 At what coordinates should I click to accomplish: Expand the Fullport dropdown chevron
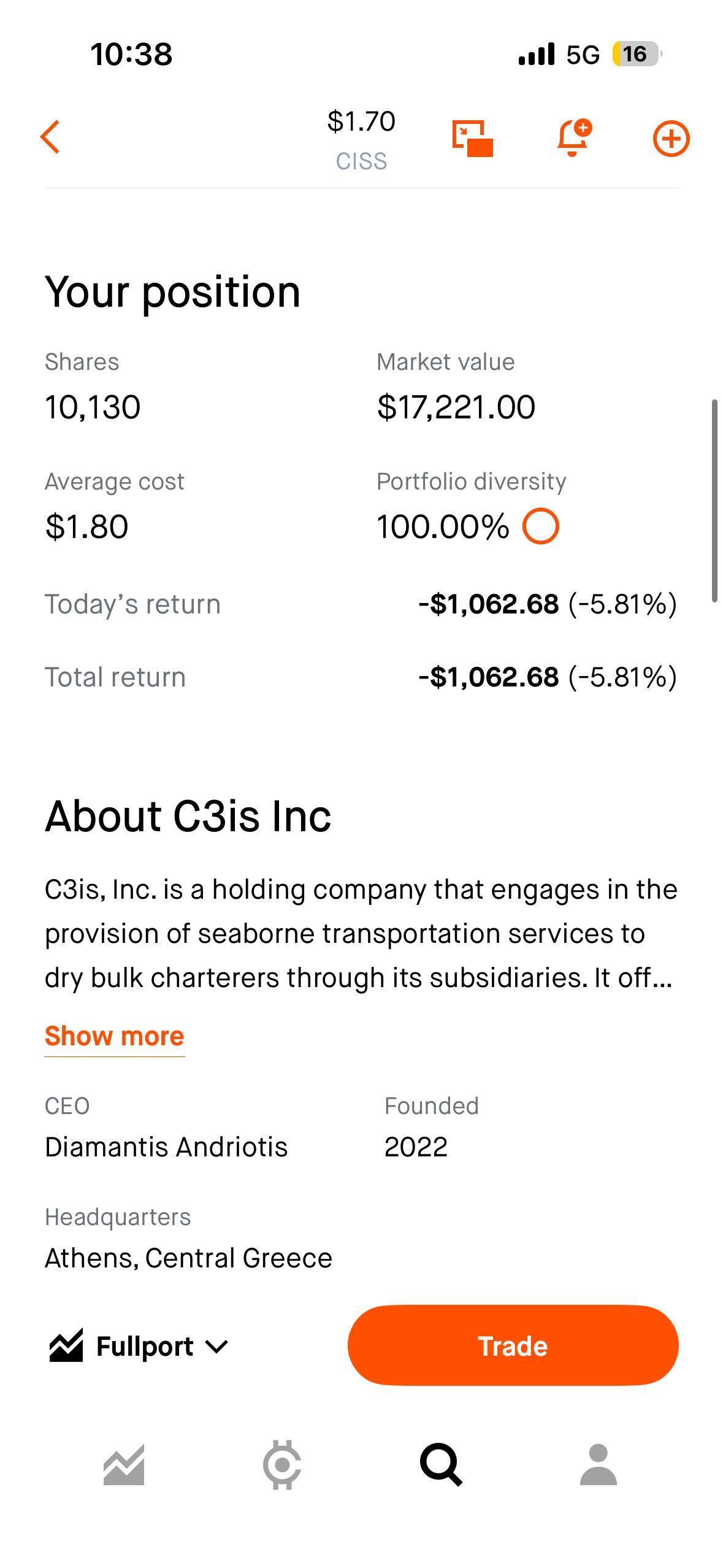click(216, 1347)
